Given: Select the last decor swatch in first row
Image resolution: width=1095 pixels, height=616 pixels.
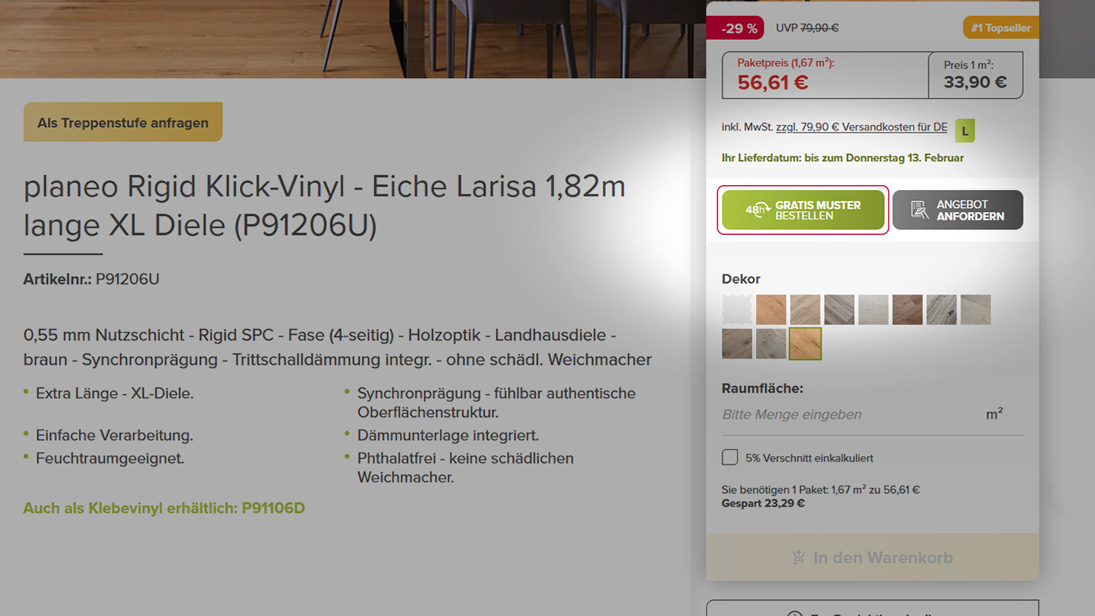Looking at the screenshot, I should tap(976, 309).
